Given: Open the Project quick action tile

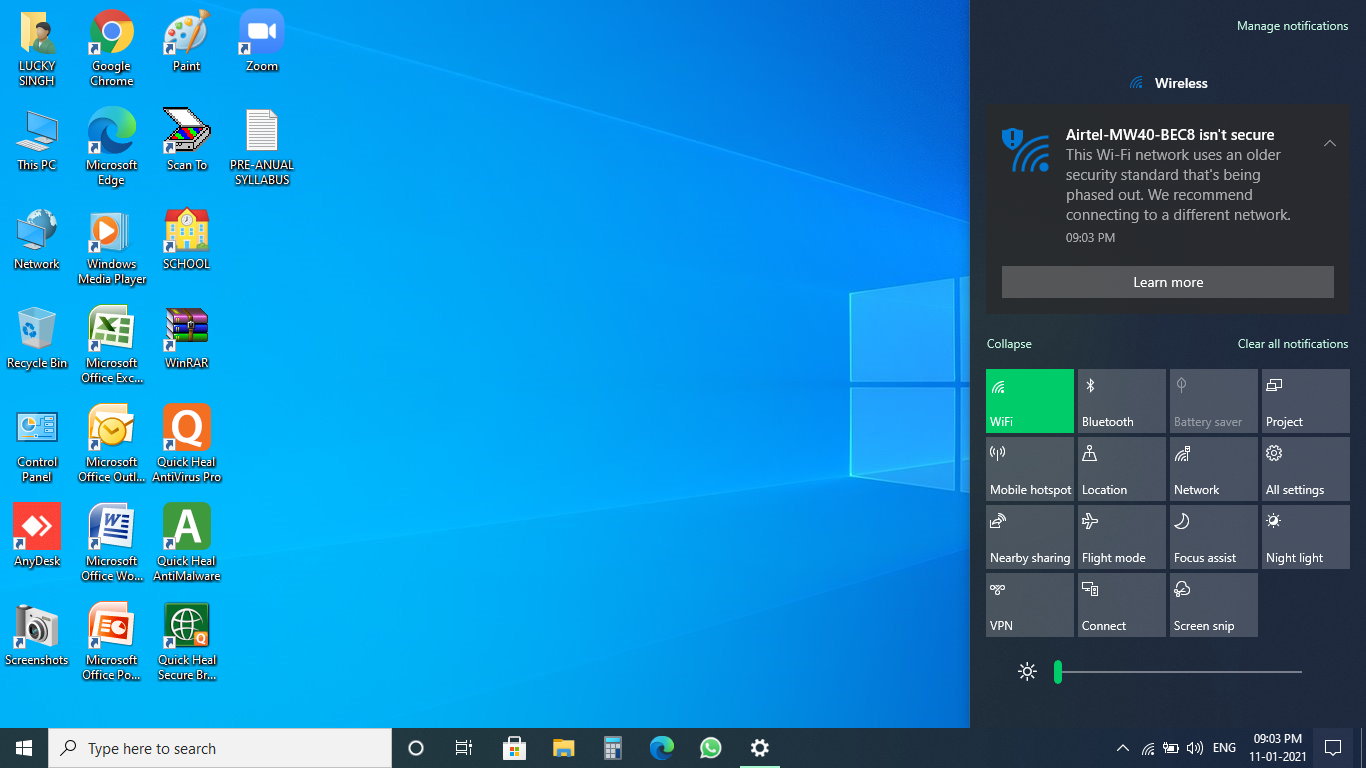Looking at the screenshot, I should [x=1306, y=401].
